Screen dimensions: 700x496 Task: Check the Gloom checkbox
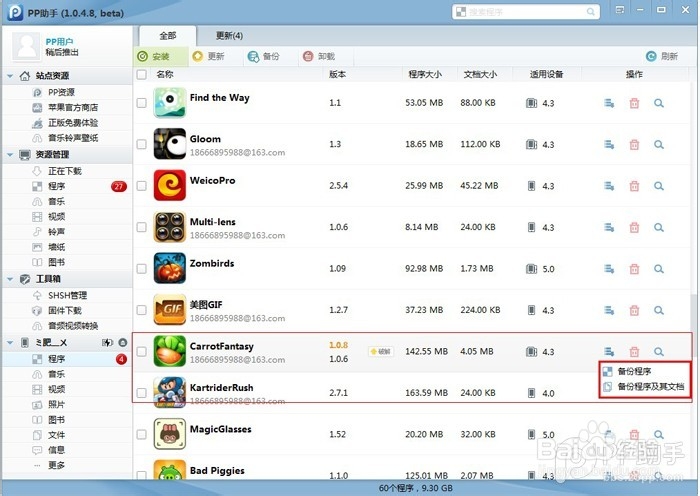point(142,145)
